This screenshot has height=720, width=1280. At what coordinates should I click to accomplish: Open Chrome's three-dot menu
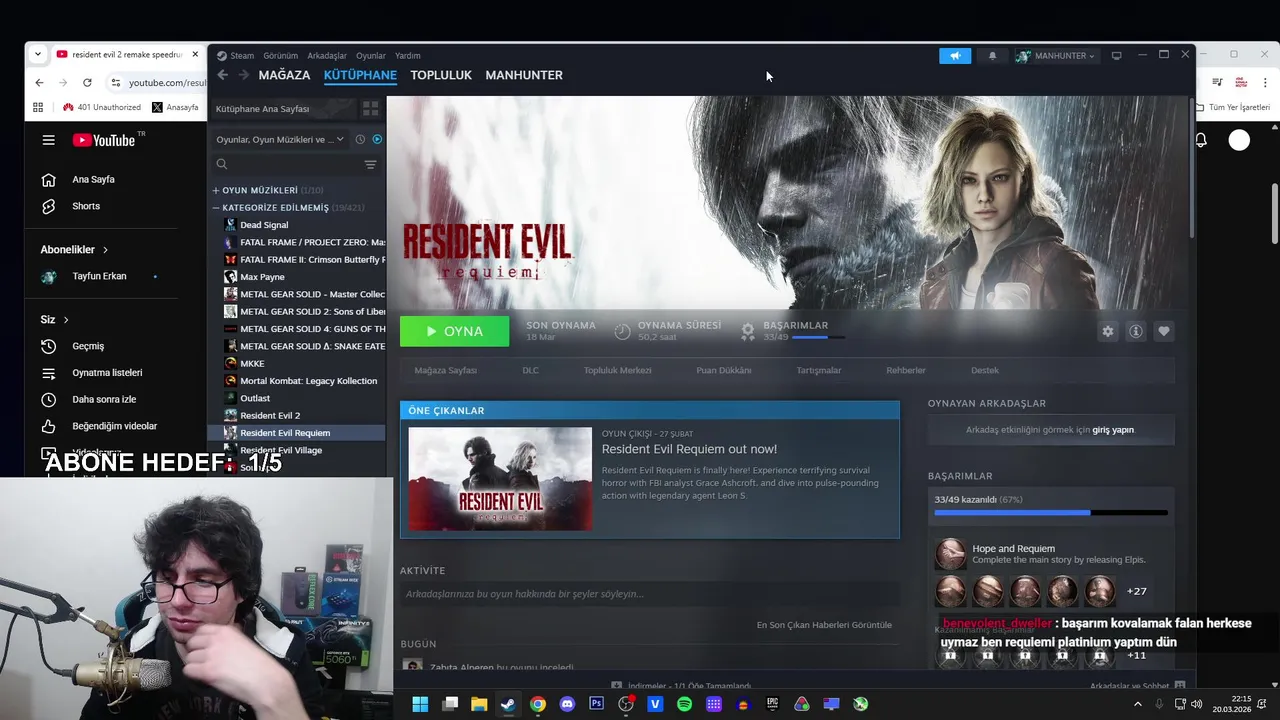pos(1266,82)
